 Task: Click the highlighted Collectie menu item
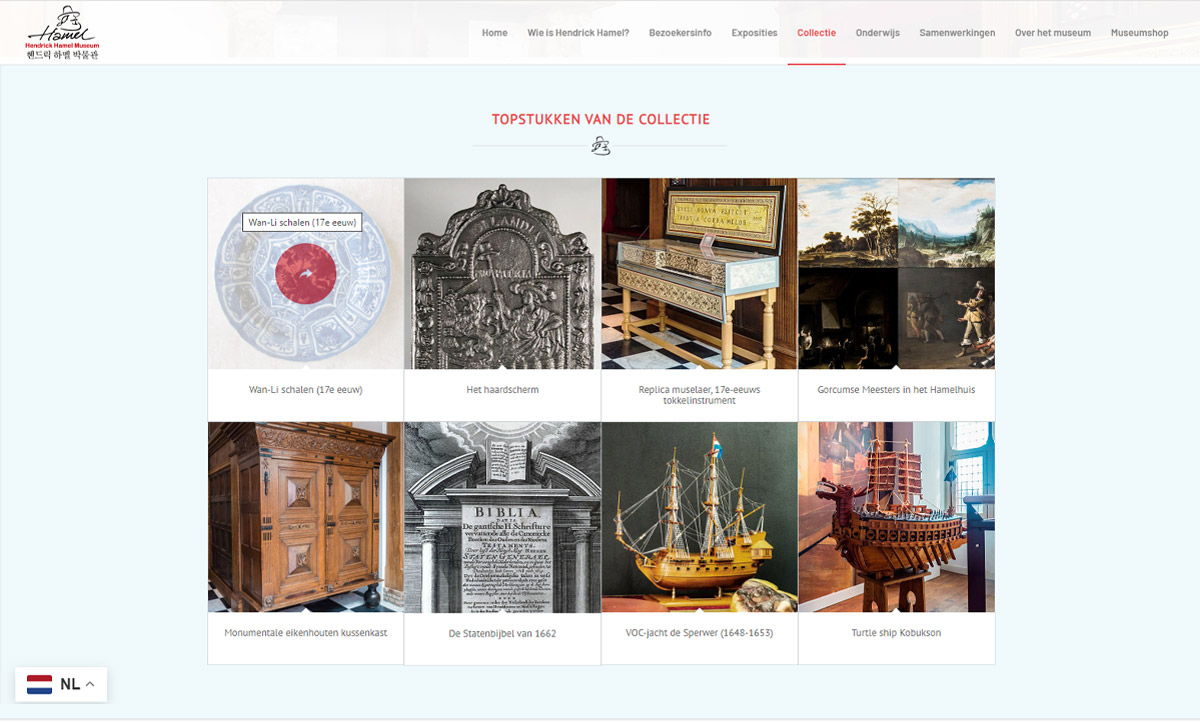pyautogui.click(x=816, y=32)
